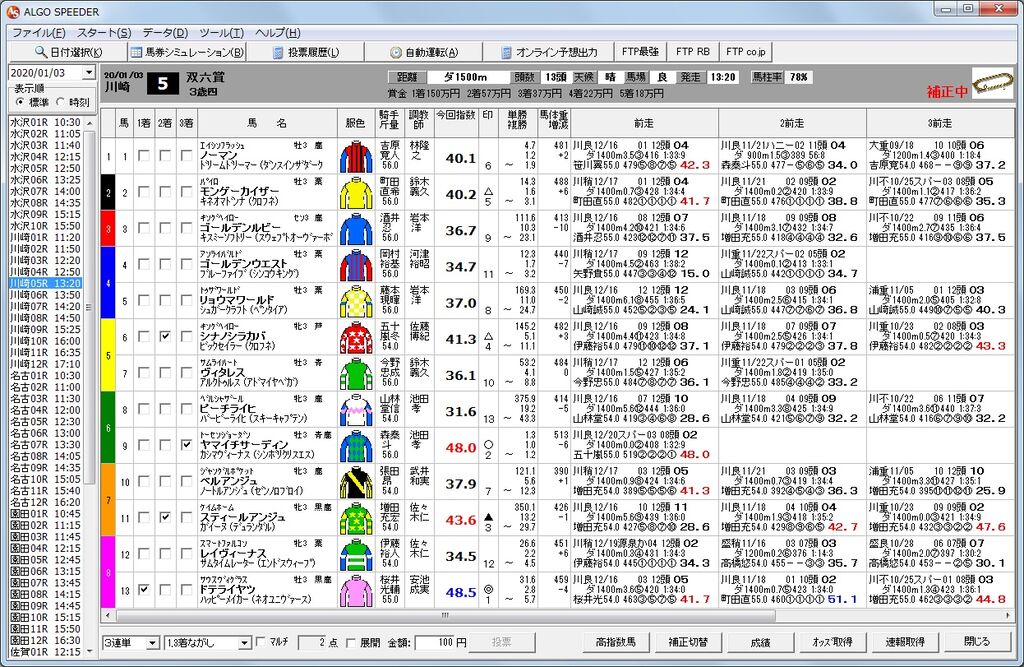The height and width of the screenshot is (667, 1024).
Task: Click the ALGO SPEEDER app icon
Action: pos(12,11)
